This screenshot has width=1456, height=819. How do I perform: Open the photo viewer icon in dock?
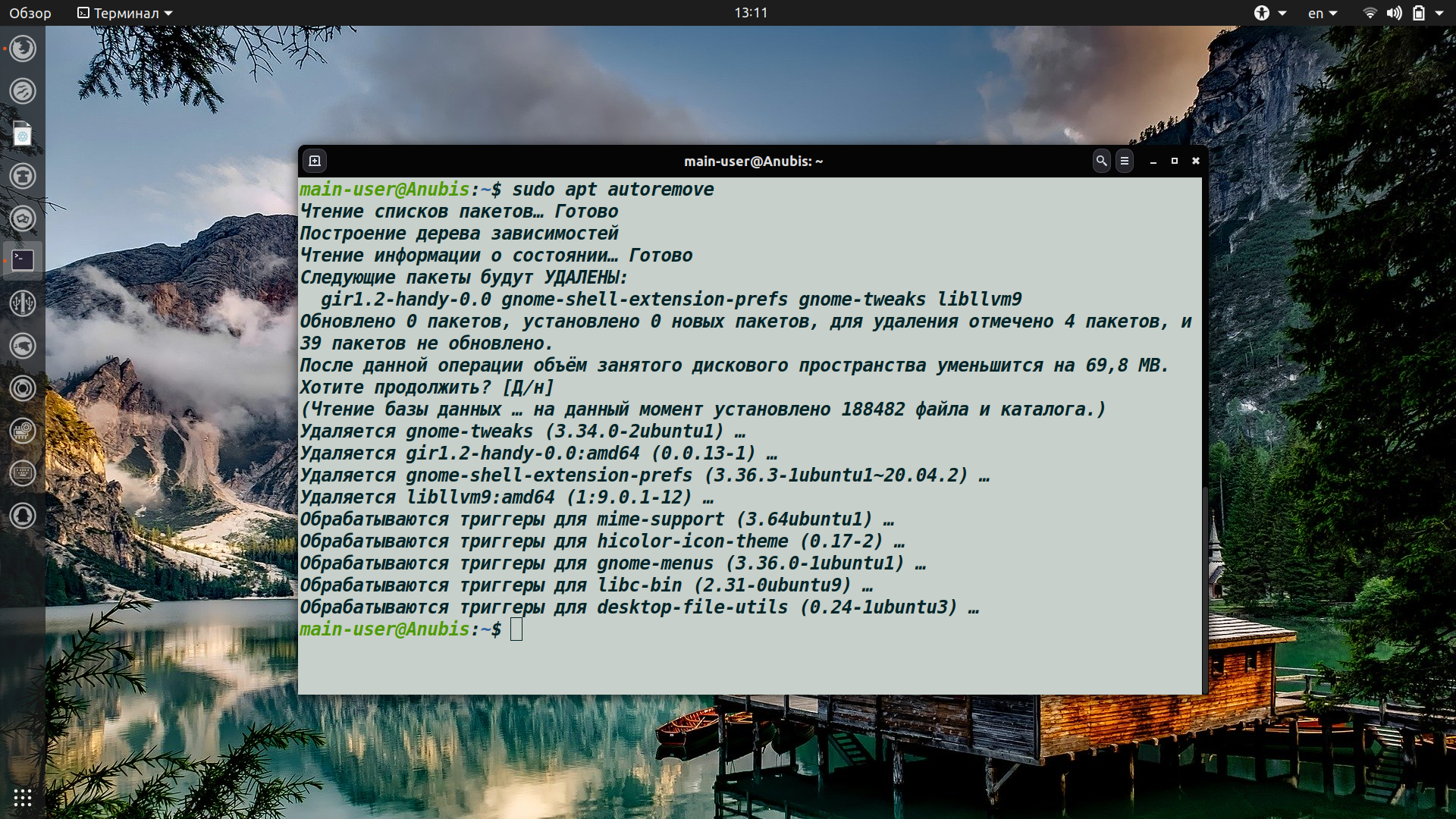pyautogui.click(x=23, y=218)
